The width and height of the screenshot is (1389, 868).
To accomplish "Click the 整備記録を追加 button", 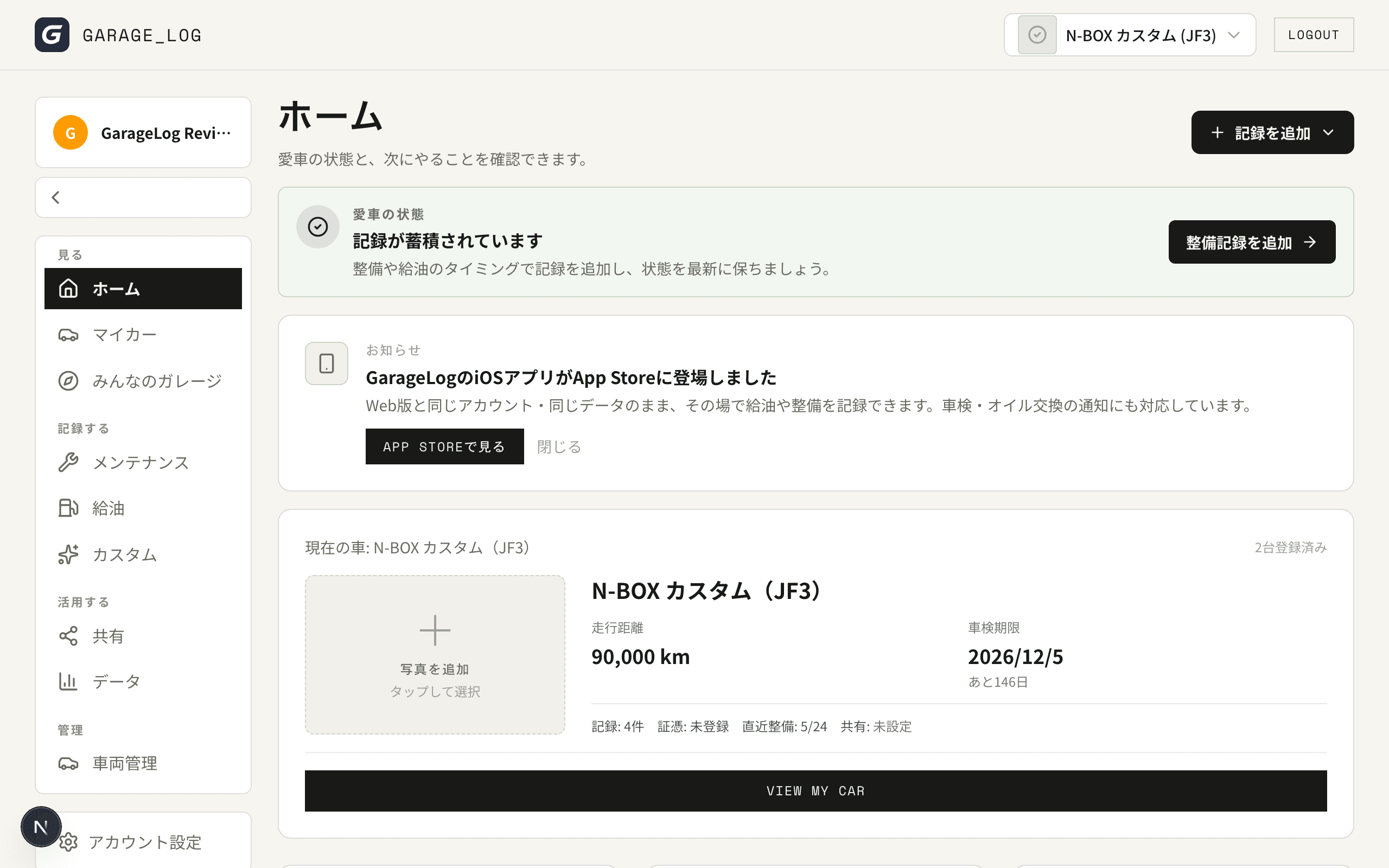I will click(1251, 242).
